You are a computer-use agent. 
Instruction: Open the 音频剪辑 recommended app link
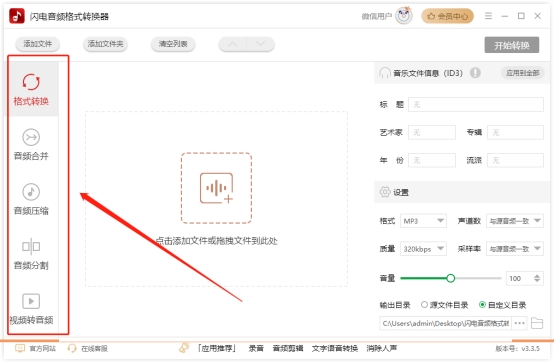(x=288, y=348)
